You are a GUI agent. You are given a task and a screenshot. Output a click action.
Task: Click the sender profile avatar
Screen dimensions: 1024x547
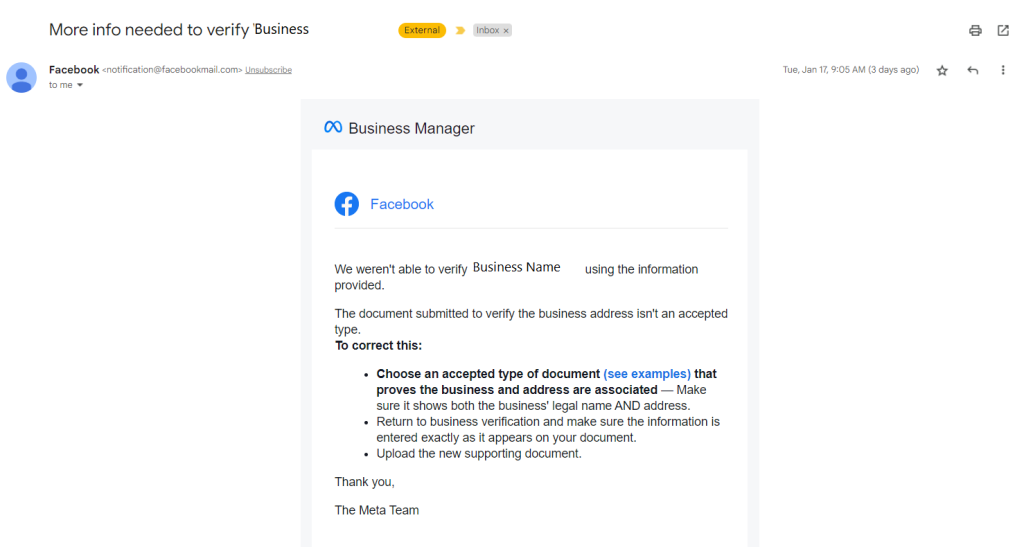(x=22, y=78)
